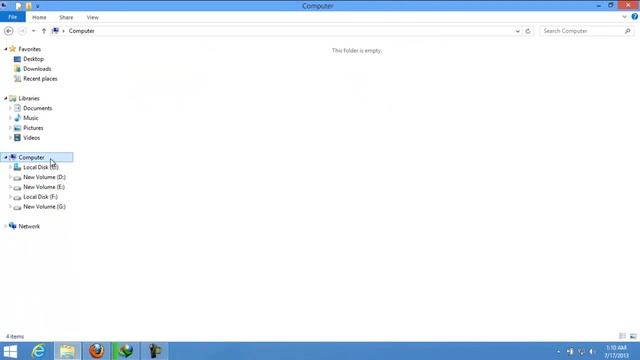Screen dimensions: 640x360
Task: Open the address bar history dropdown
Action: pyautogui.click(x=518, y=31)
